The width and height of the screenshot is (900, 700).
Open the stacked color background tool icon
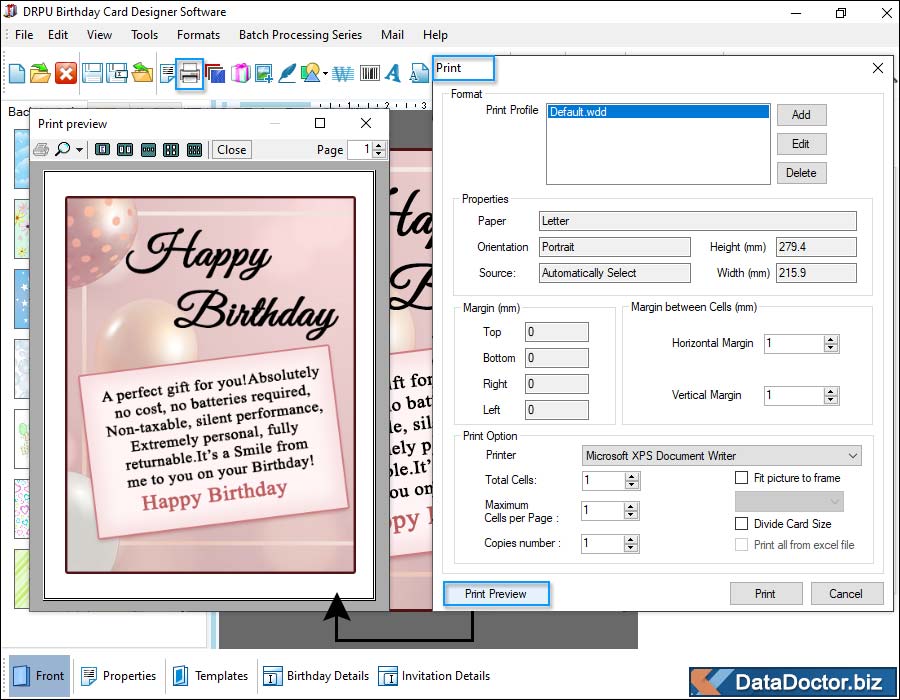tap(215, 73)
